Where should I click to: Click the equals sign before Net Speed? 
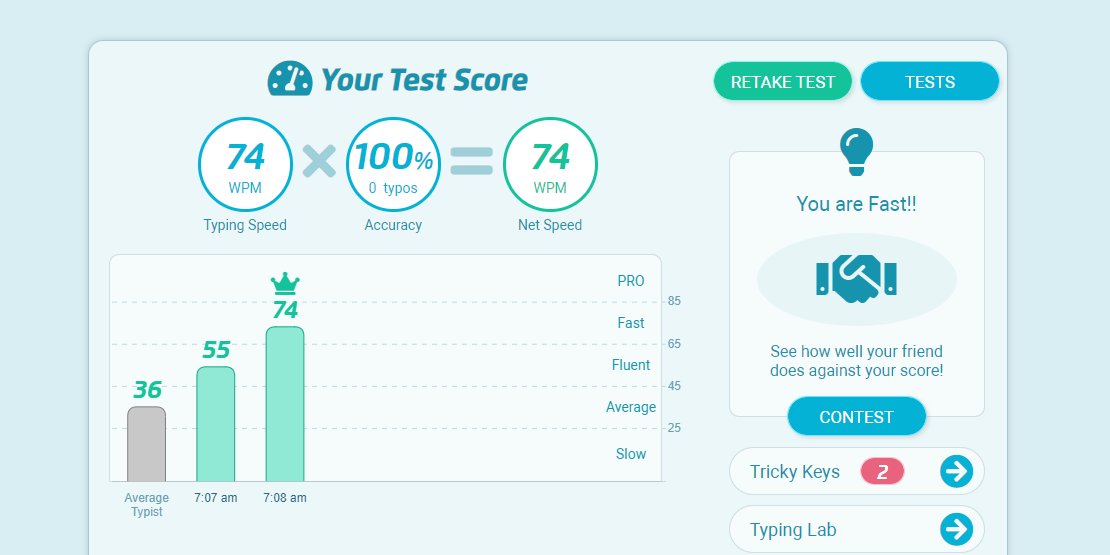tap(471, 161)
